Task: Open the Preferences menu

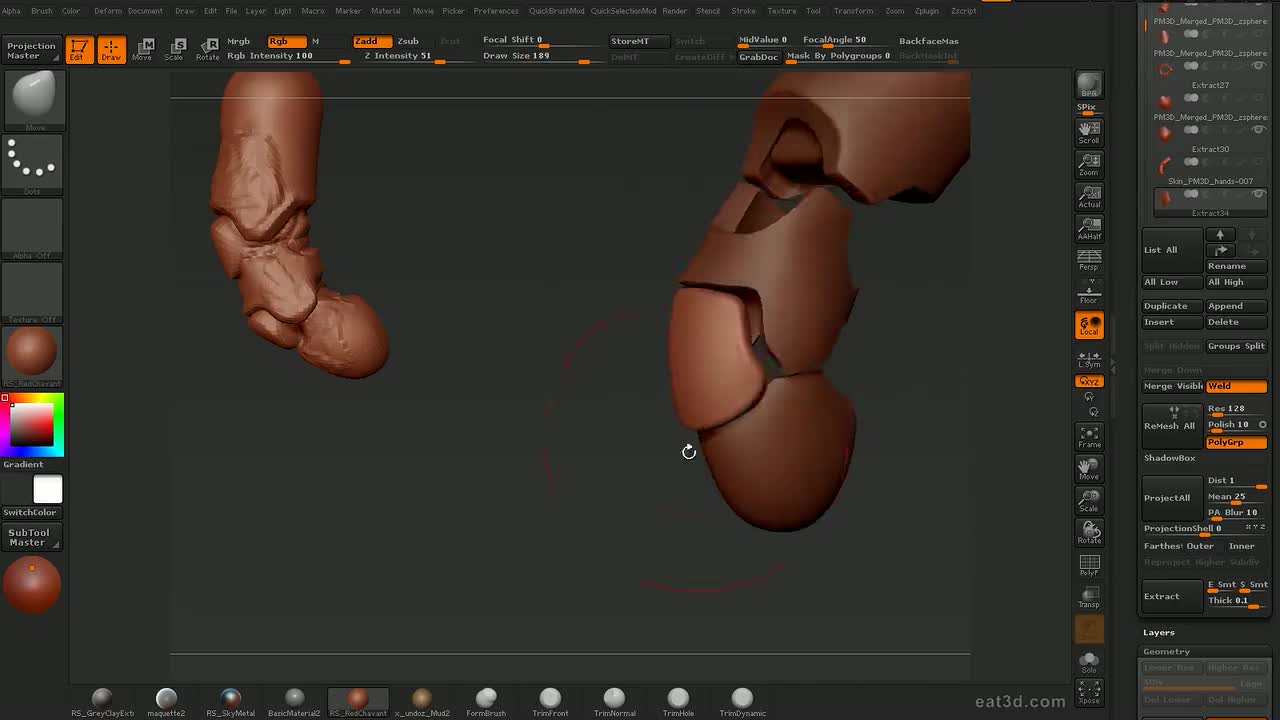Action: (496, 11)
